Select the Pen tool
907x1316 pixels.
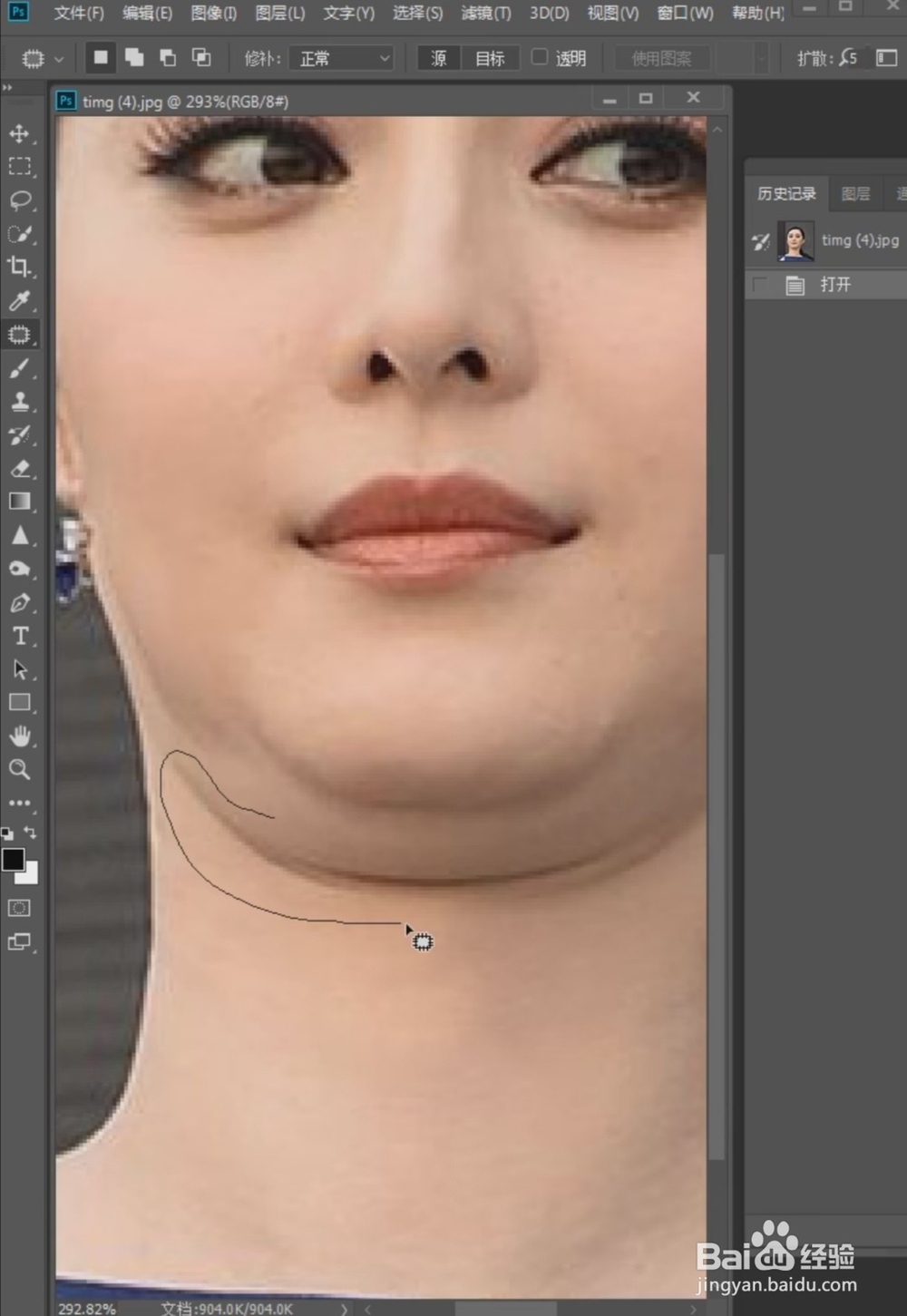(x=19, y=602)
